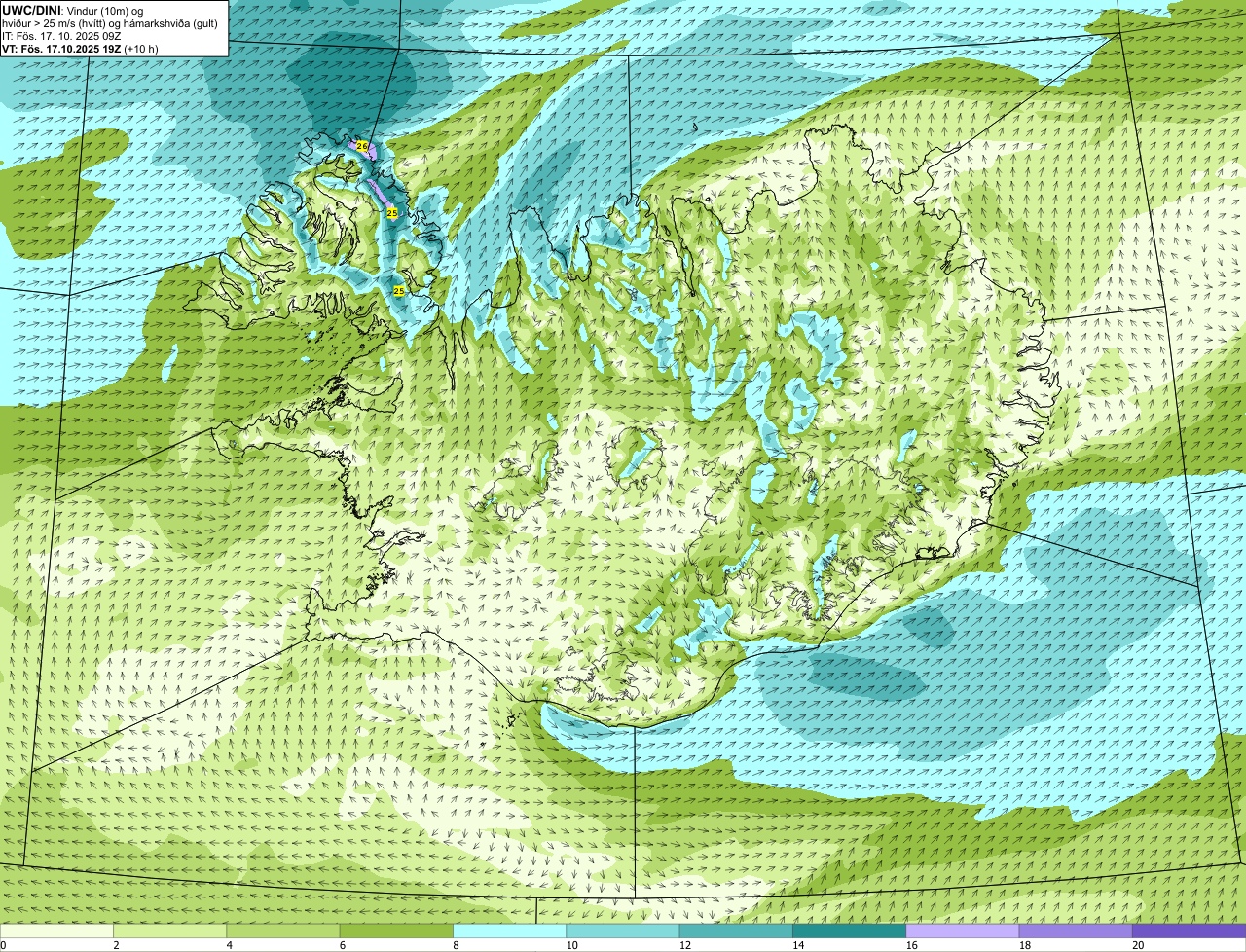
Task: Click the title text "UWC/DINI: Vindur (10m) og"
Action: coord(73,11)
